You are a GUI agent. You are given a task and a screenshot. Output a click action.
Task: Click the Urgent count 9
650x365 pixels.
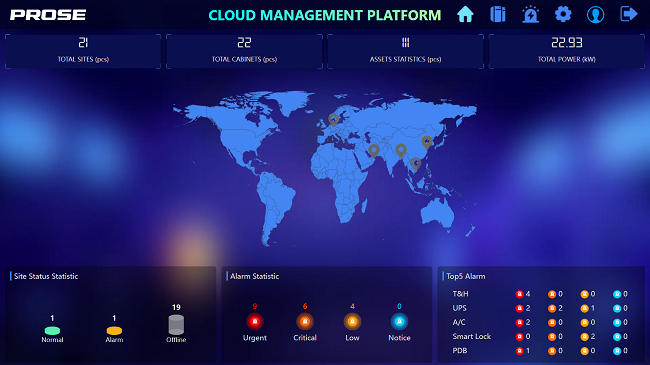click(x=255, y=307)
